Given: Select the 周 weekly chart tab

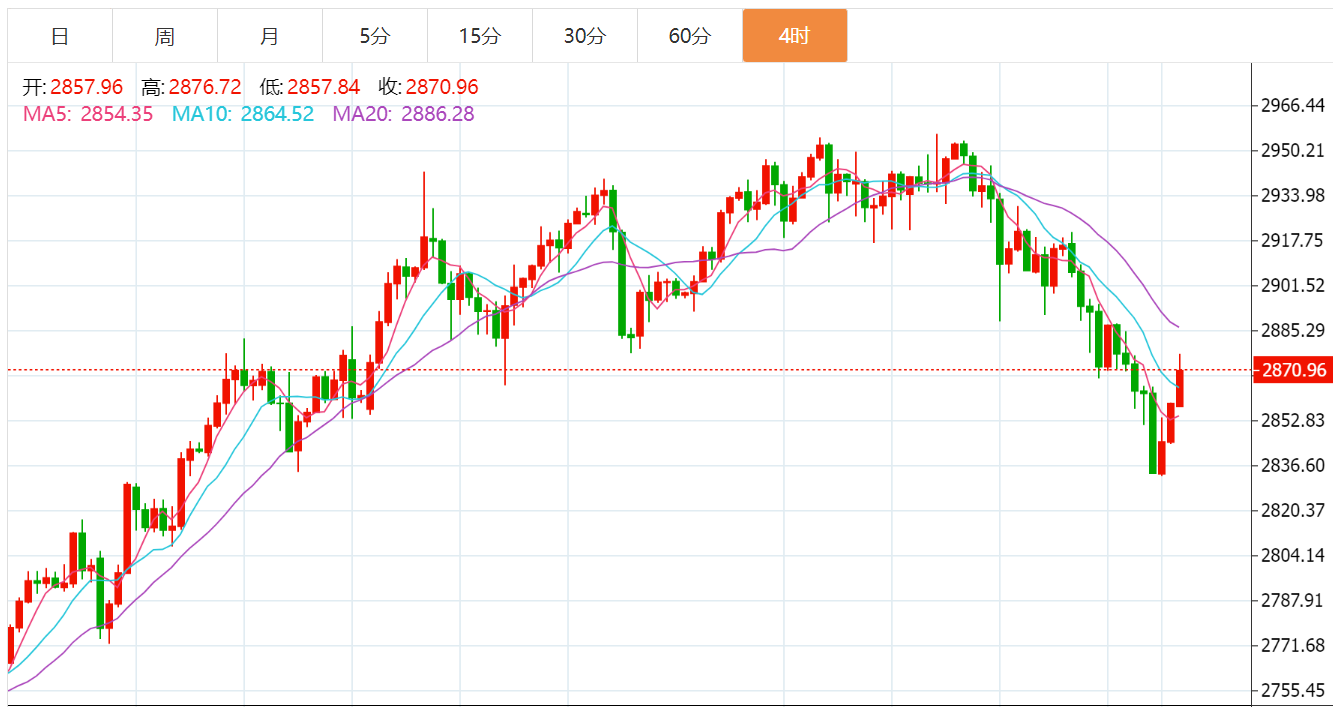Looking at the screenshot, I should pyautogui.click(x=165, y=37).
